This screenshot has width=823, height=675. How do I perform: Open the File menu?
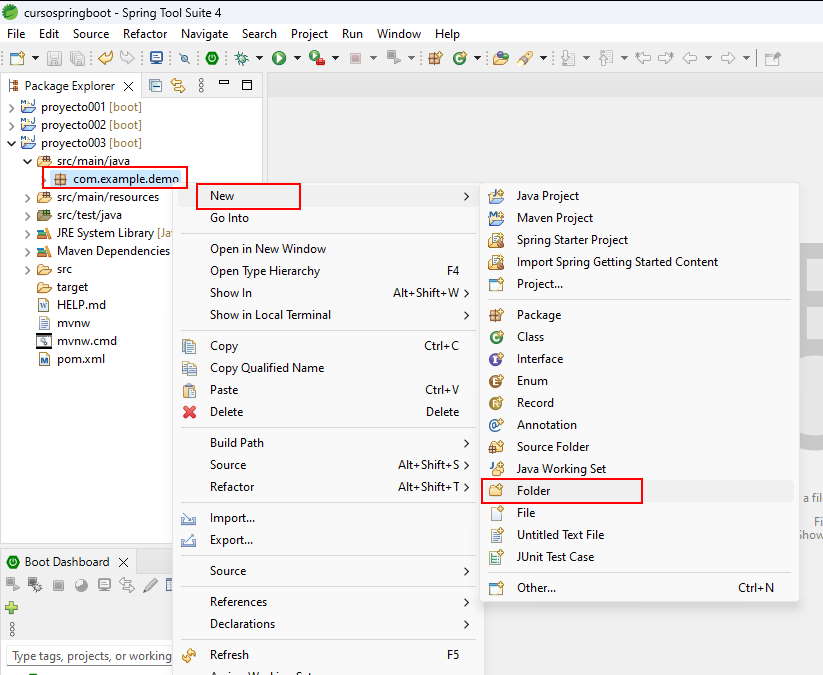(x=16, y=34)
